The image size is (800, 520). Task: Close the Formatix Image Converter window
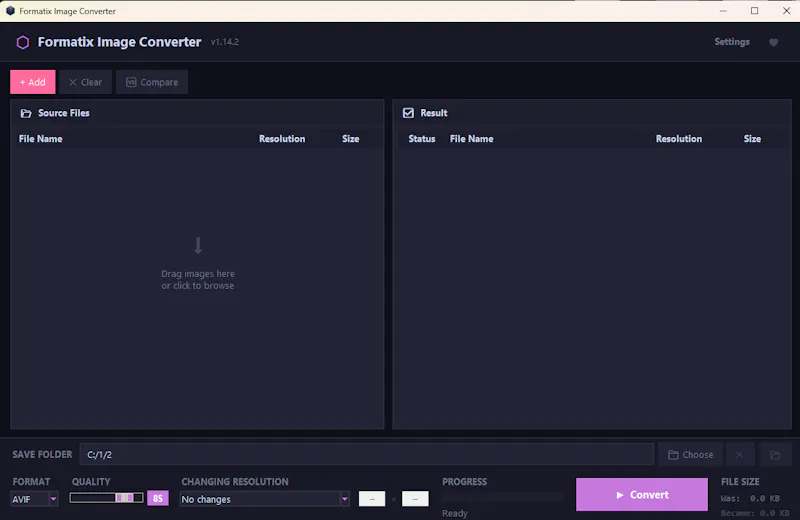coord(786,11)
